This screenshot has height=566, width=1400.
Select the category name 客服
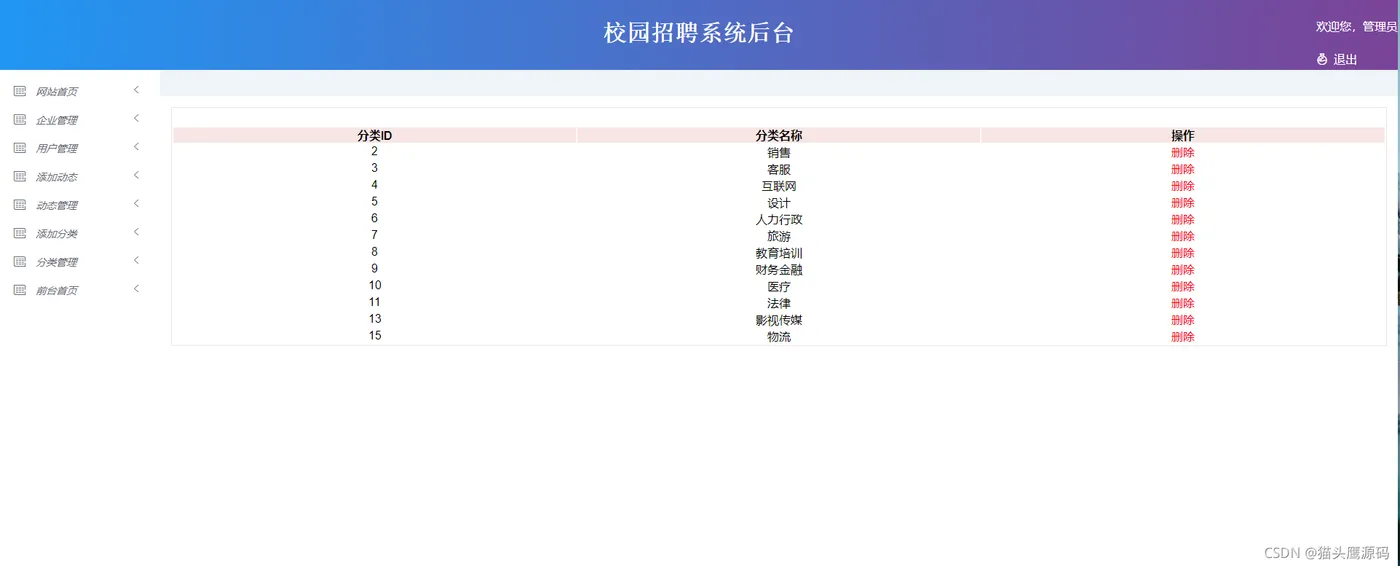779,169
